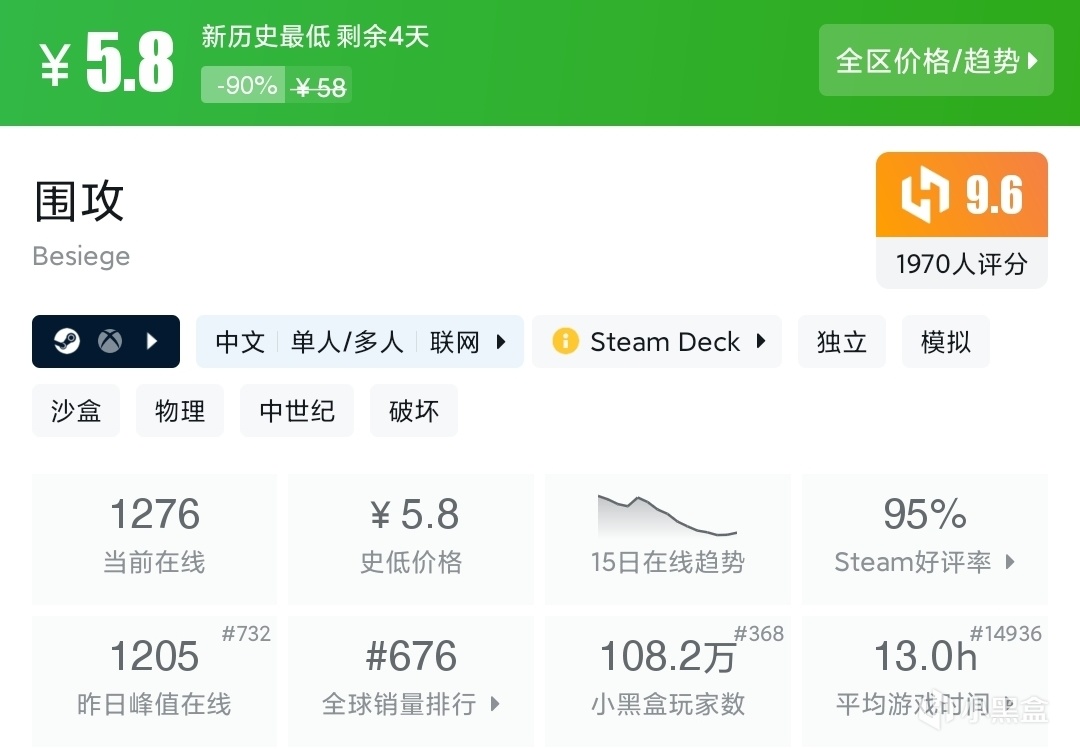Click the Xiaoheihe score logo icon
The image size is (1080, 749).
tap(924, 195)
